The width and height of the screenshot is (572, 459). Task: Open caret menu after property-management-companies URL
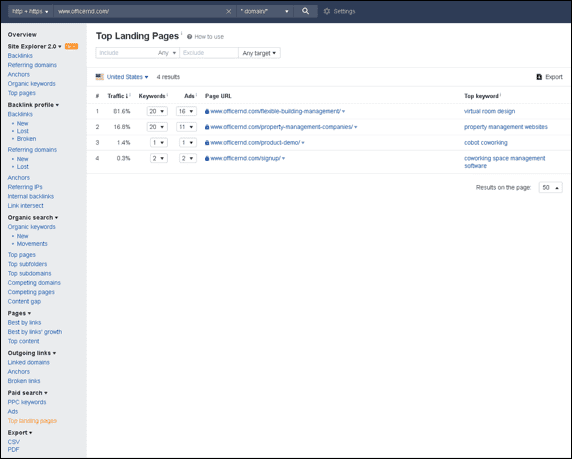click(x=356, y=127)
